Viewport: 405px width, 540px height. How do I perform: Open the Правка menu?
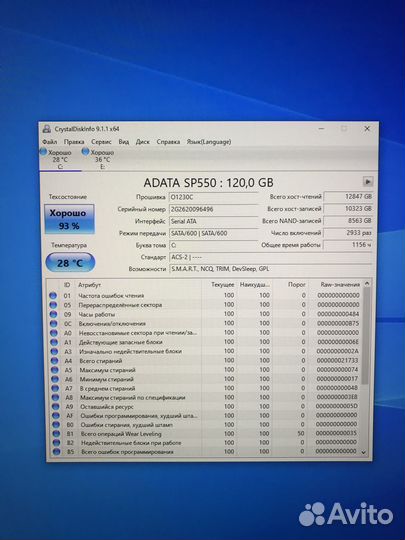pos(74,142)
